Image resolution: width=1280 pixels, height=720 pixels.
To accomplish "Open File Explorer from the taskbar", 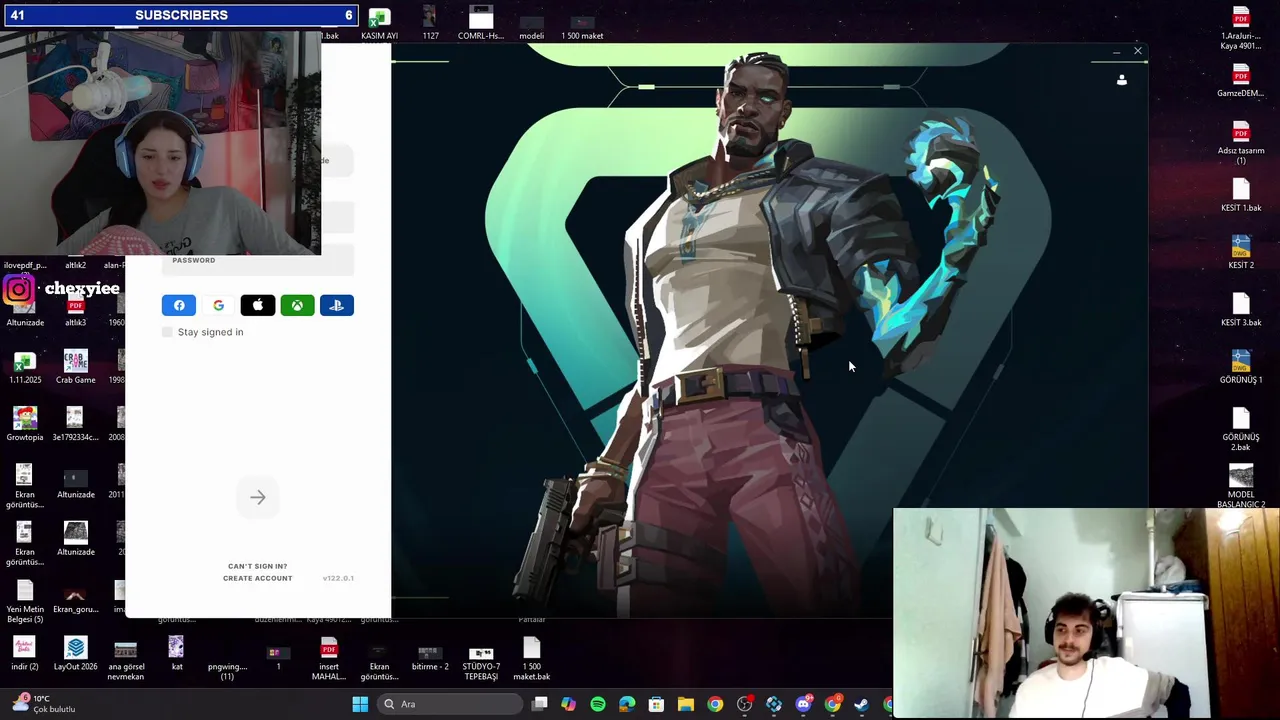I will [x=685, y=704].
